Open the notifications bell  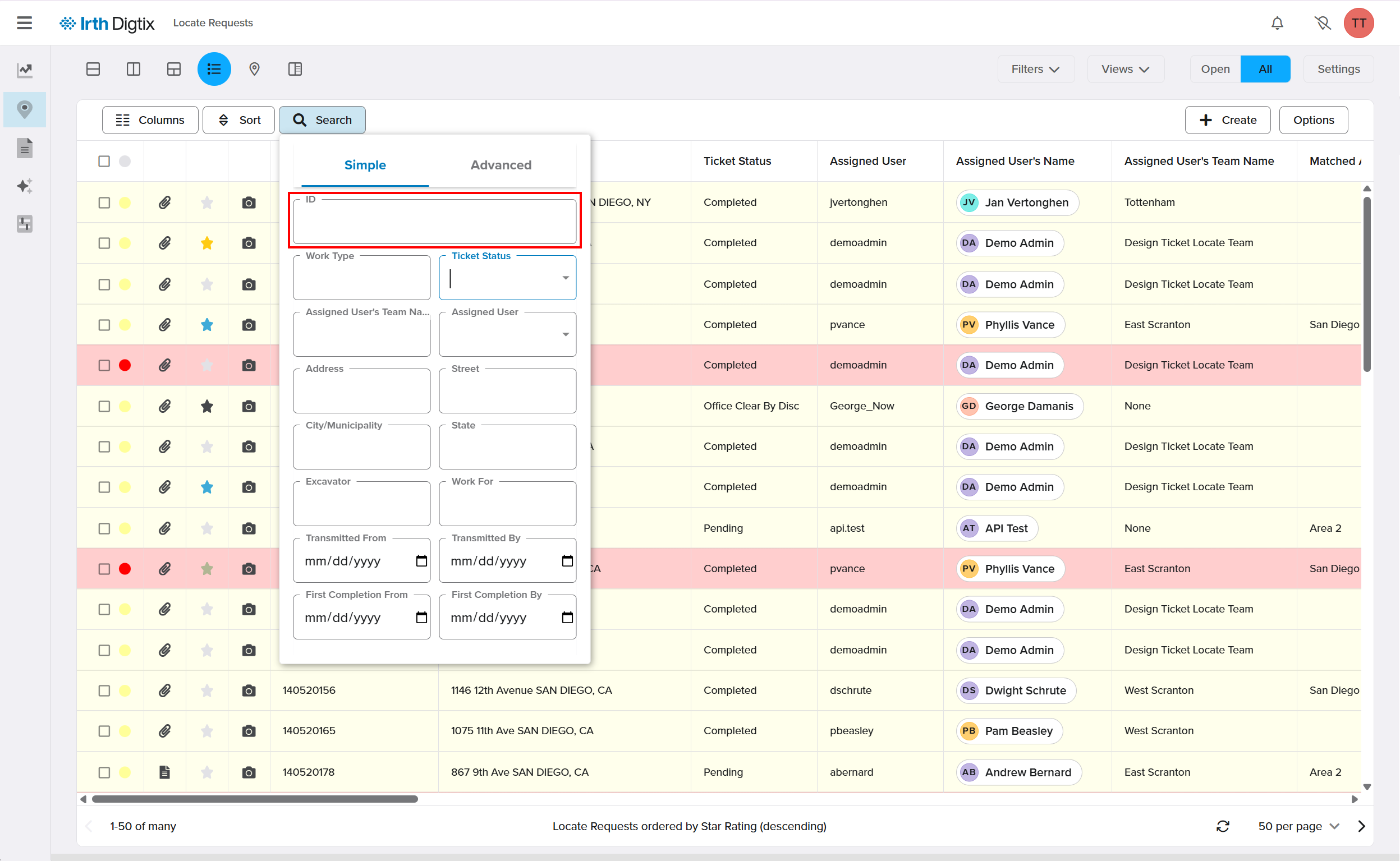coord(1277,23)
